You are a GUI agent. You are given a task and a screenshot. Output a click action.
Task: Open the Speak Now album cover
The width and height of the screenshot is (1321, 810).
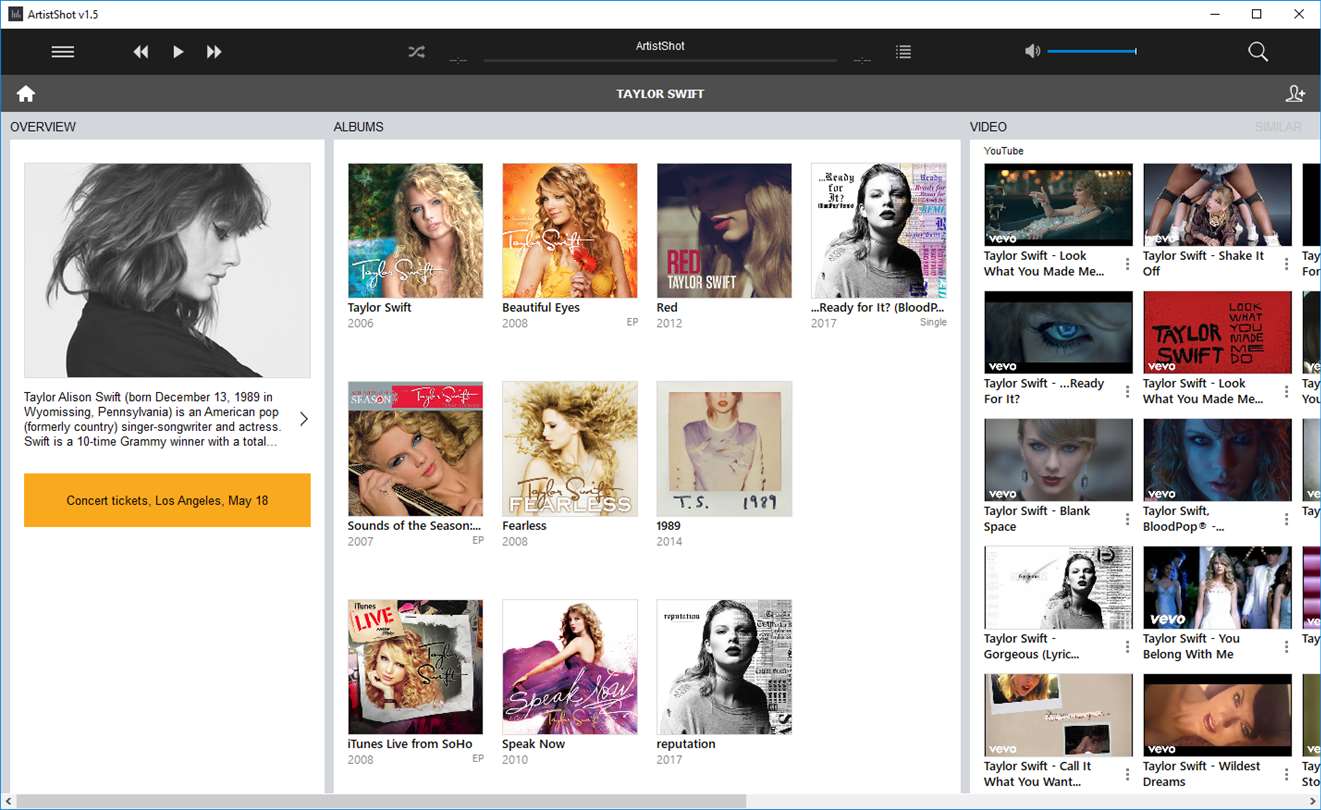(570, 667)
